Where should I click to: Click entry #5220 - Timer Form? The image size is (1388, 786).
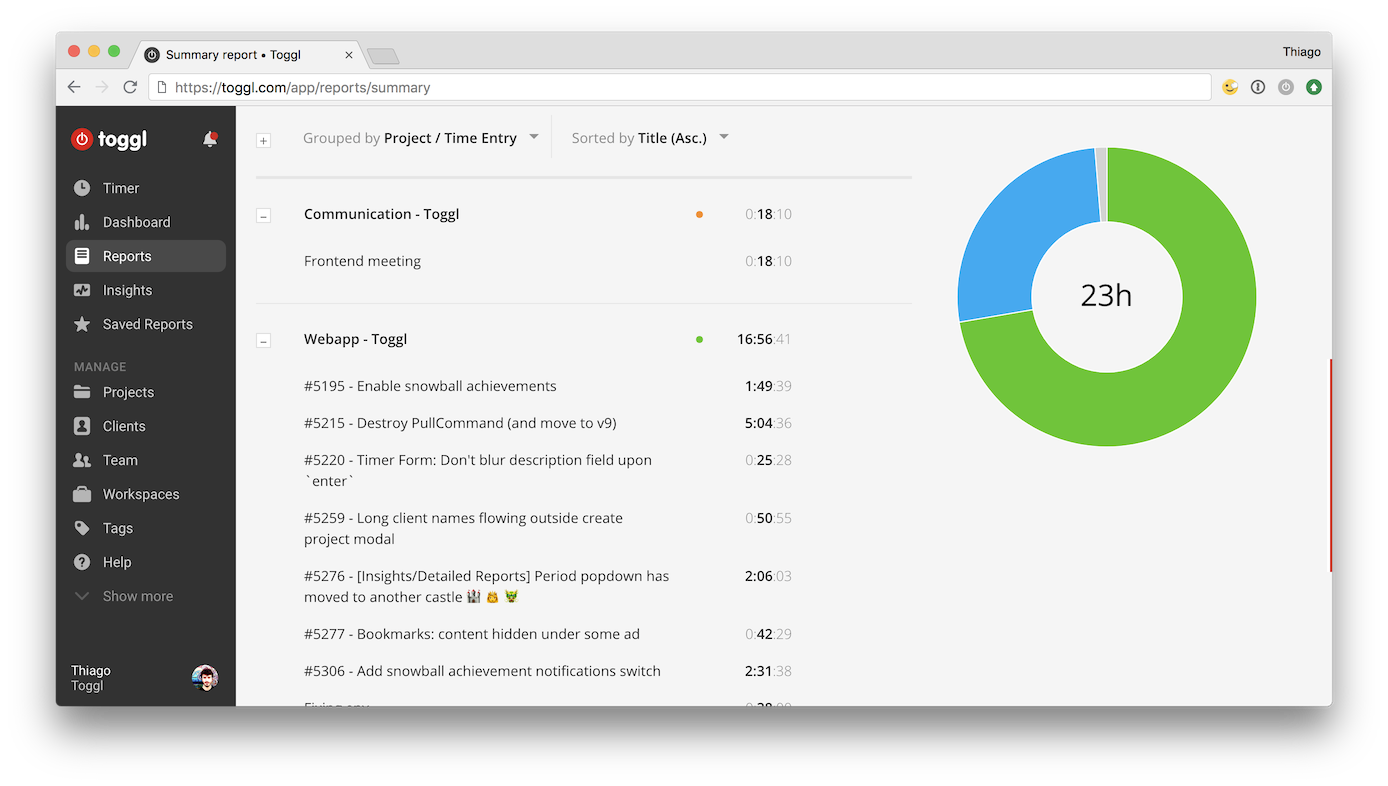(x=478, y=470)
